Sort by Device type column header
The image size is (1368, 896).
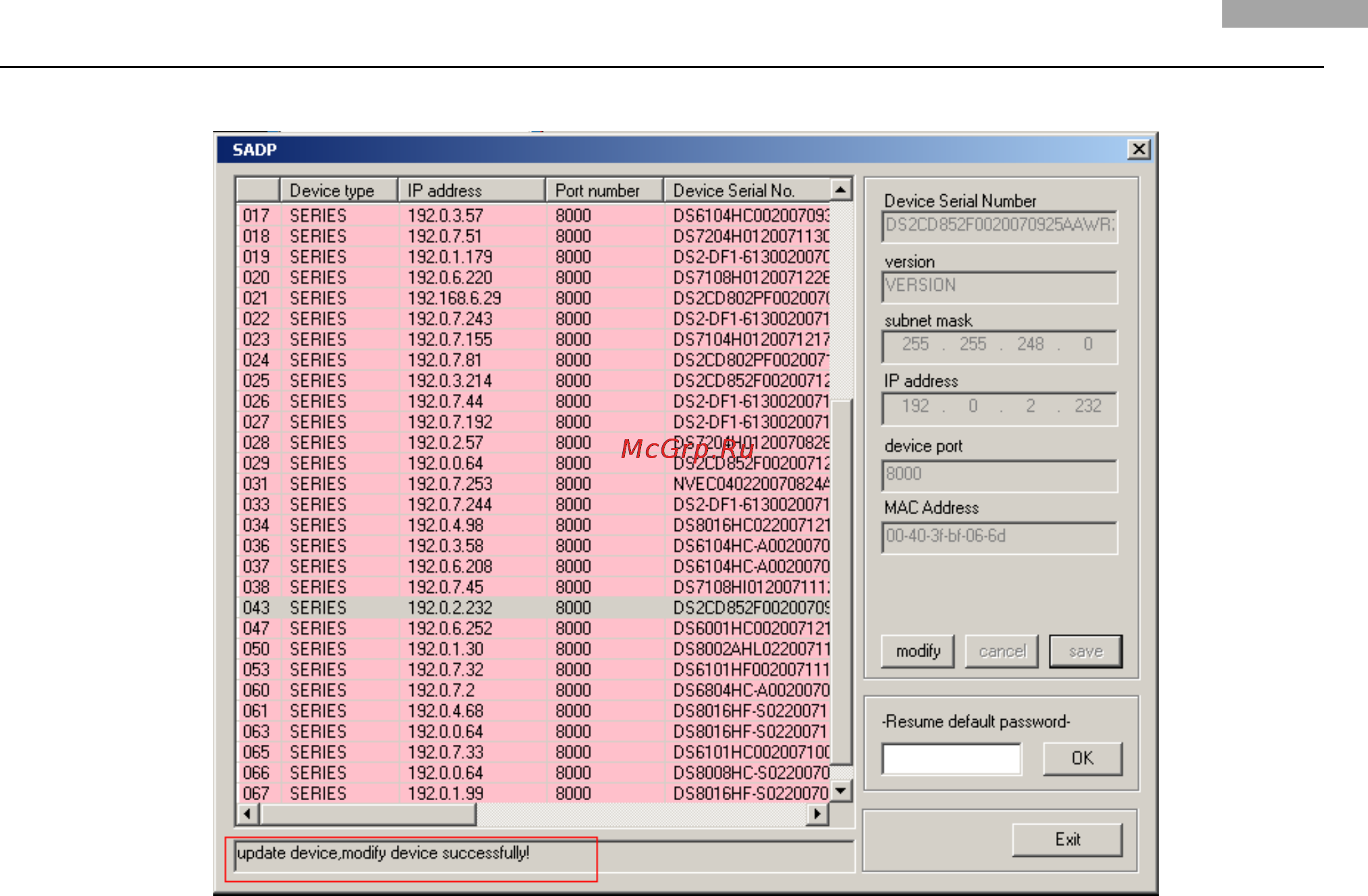(x=338, y=190)
